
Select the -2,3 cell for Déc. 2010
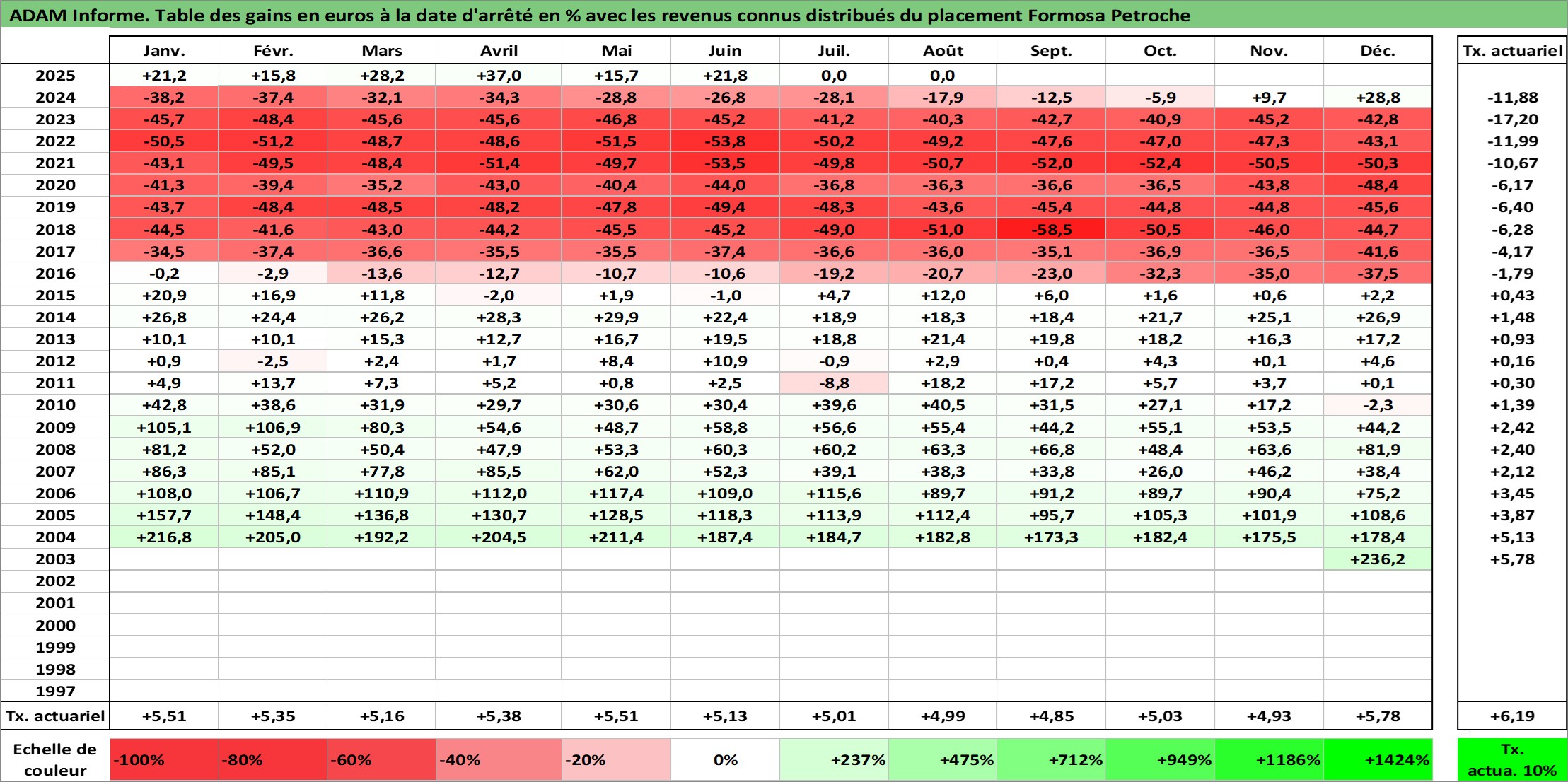point(1378,405)
